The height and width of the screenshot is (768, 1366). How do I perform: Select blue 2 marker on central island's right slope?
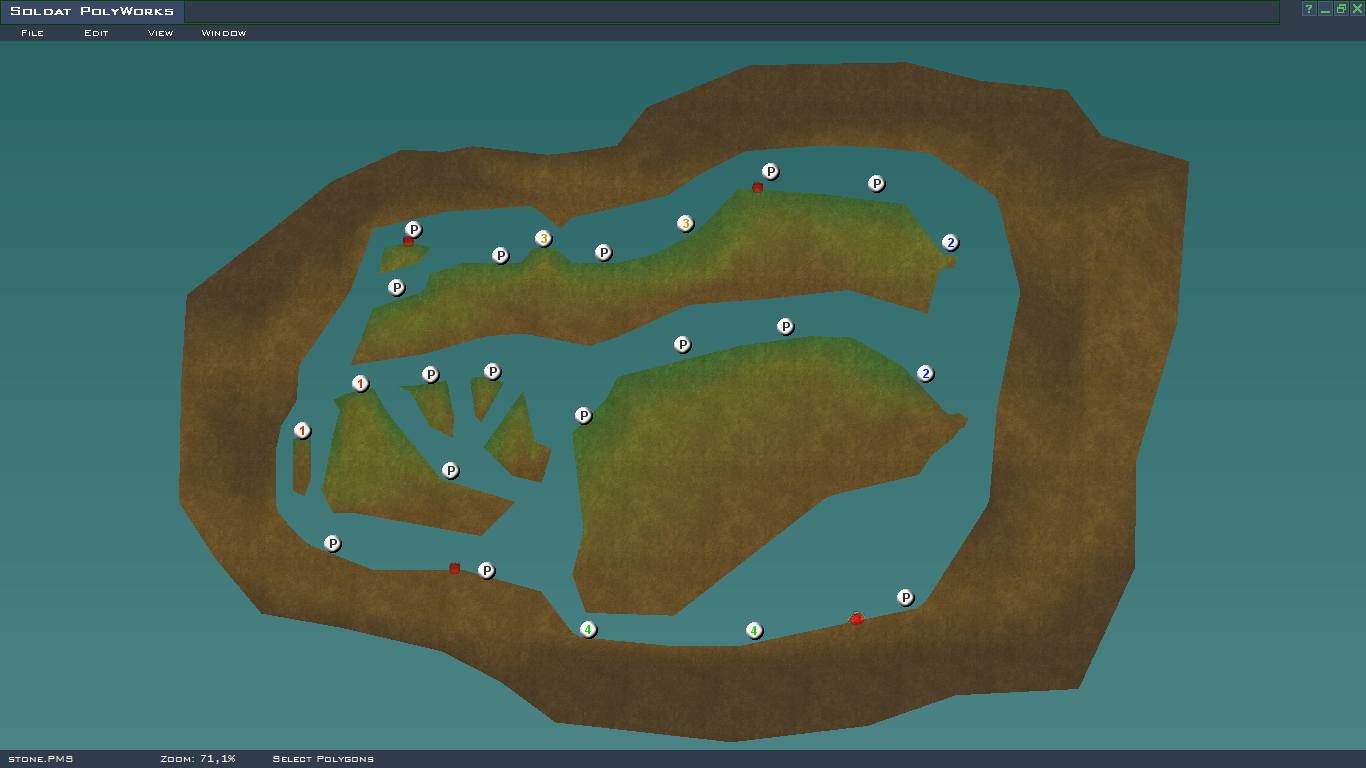(926, 374)
